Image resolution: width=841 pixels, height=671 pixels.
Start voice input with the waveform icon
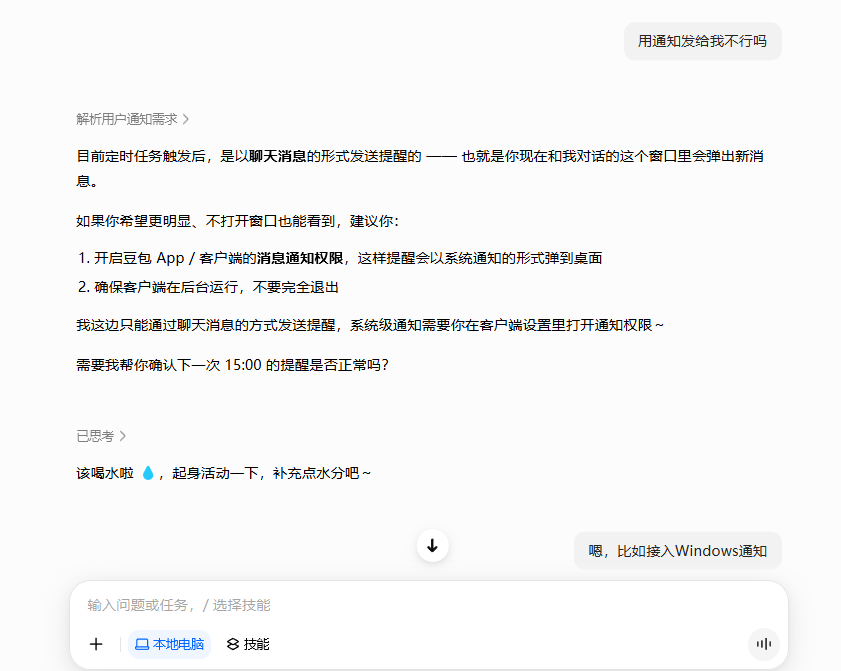[x=764, y=644]
